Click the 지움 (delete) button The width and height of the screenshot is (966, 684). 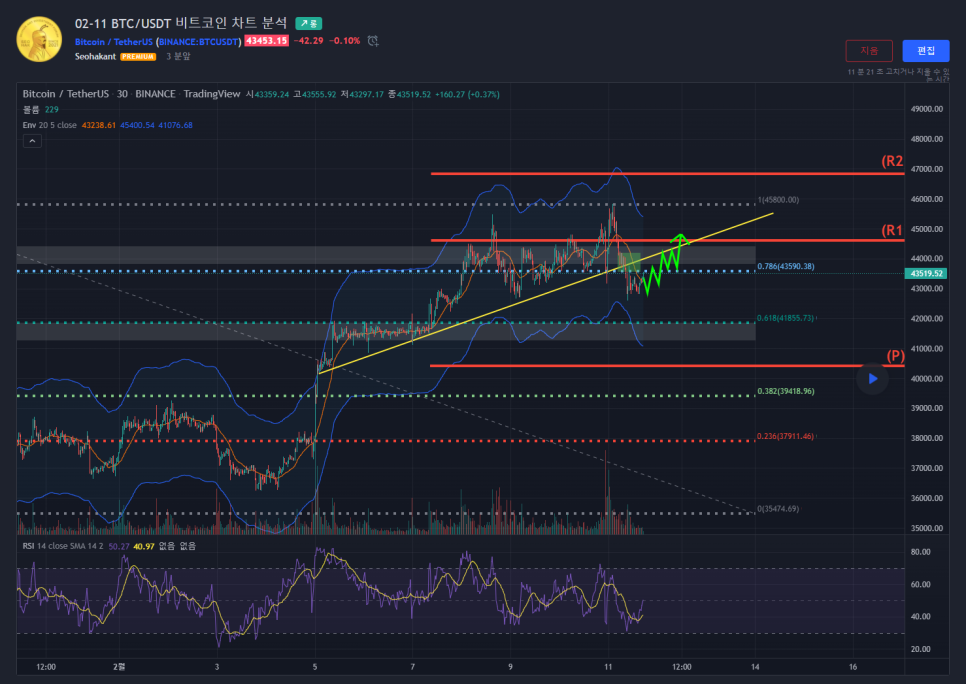point(868,51)
